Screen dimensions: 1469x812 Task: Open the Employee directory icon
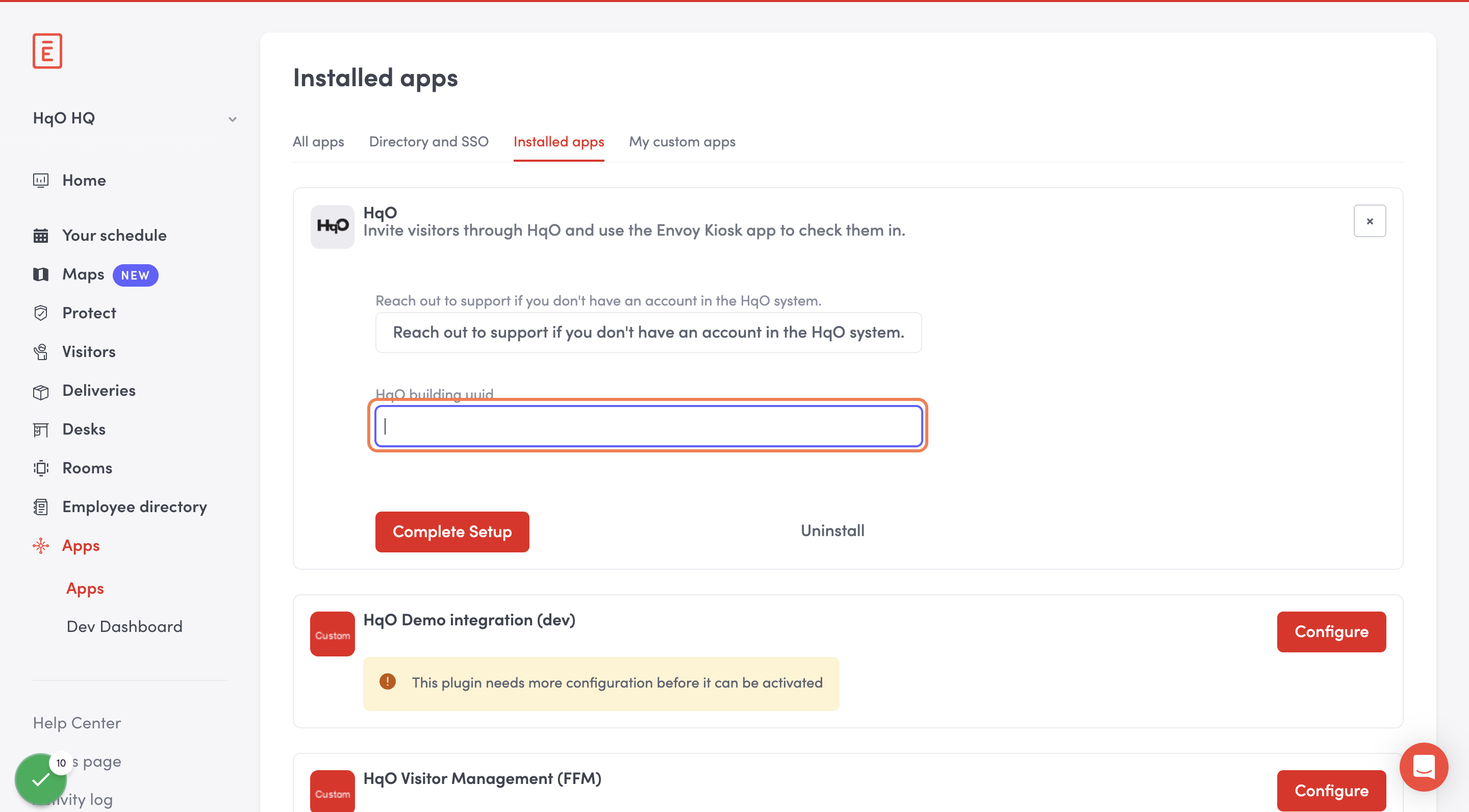pos(40,507)
